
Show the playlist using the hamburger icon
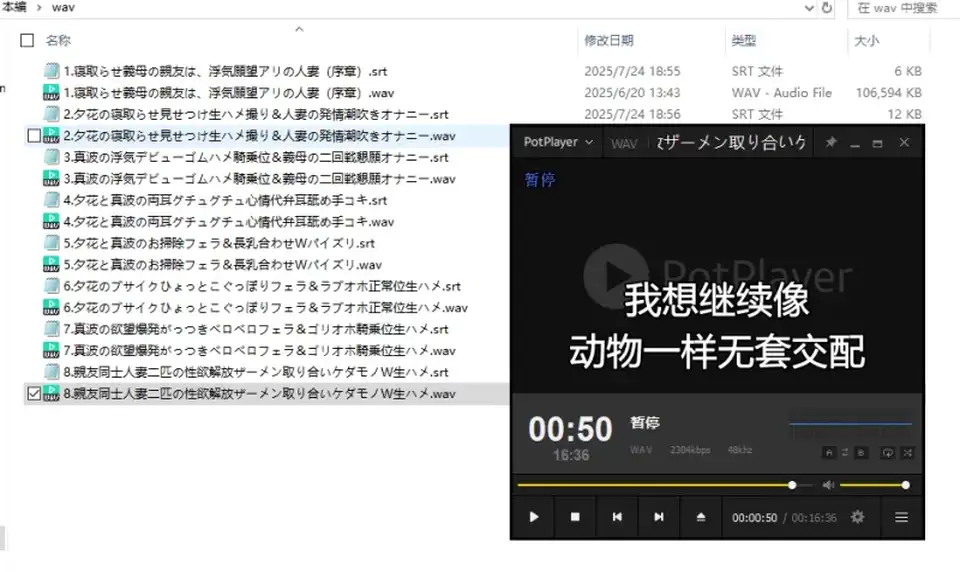click(901, 517)
